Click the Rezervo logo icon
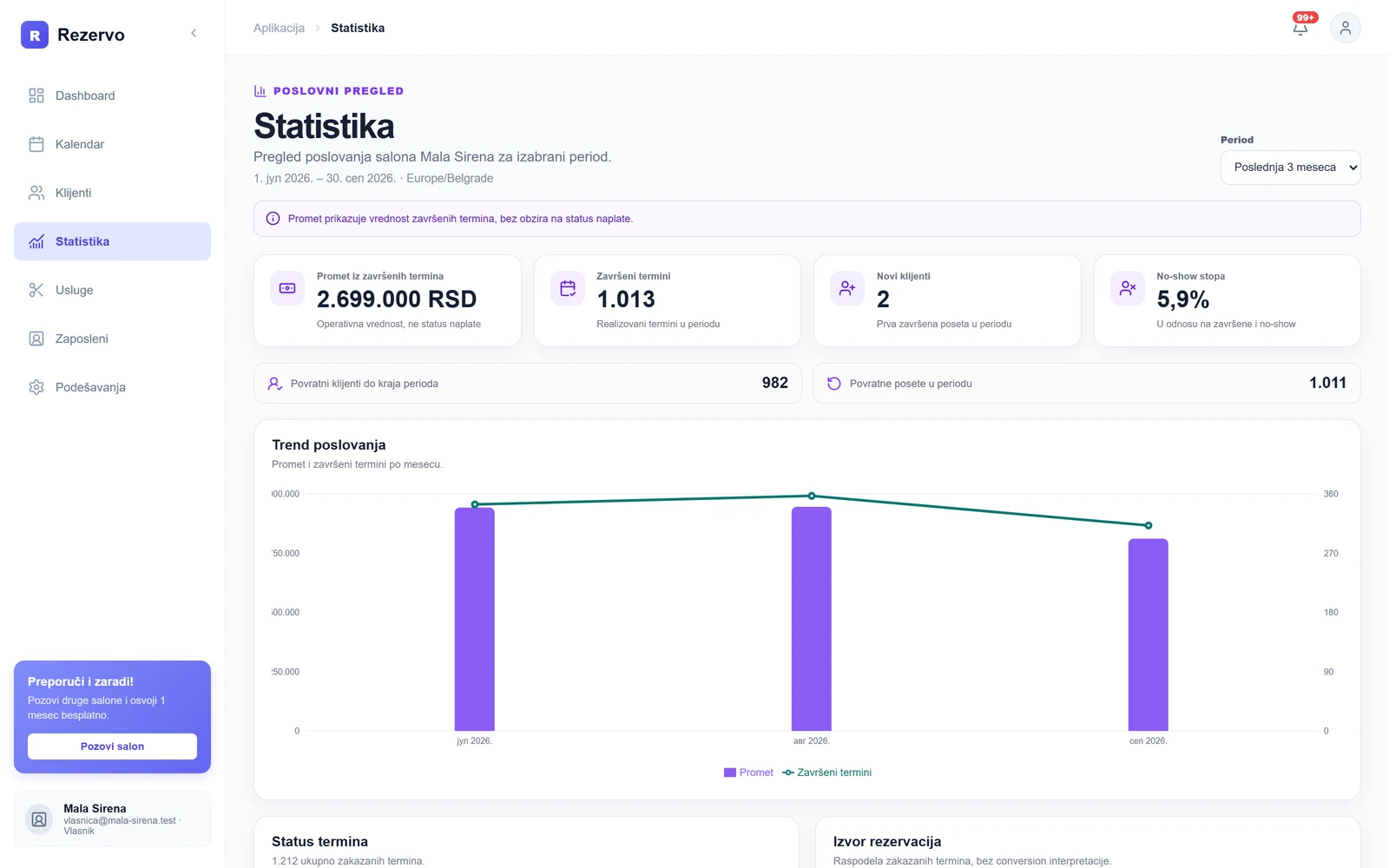The height and width of the screenshot is (868, 1389). click(x=35, y=35)
